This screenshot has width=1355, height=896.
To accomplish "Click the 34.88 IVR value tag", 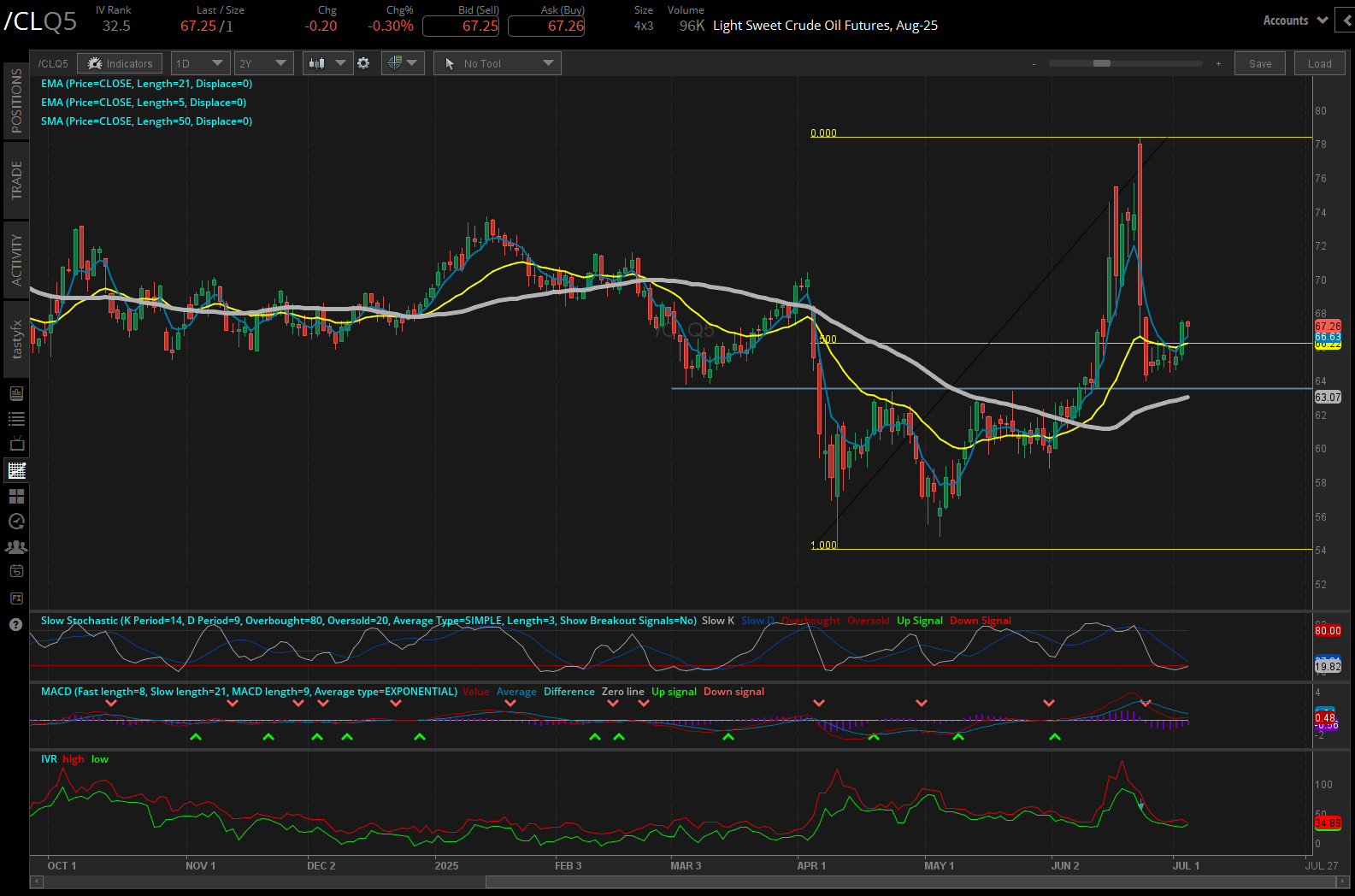I will 1328,822.
